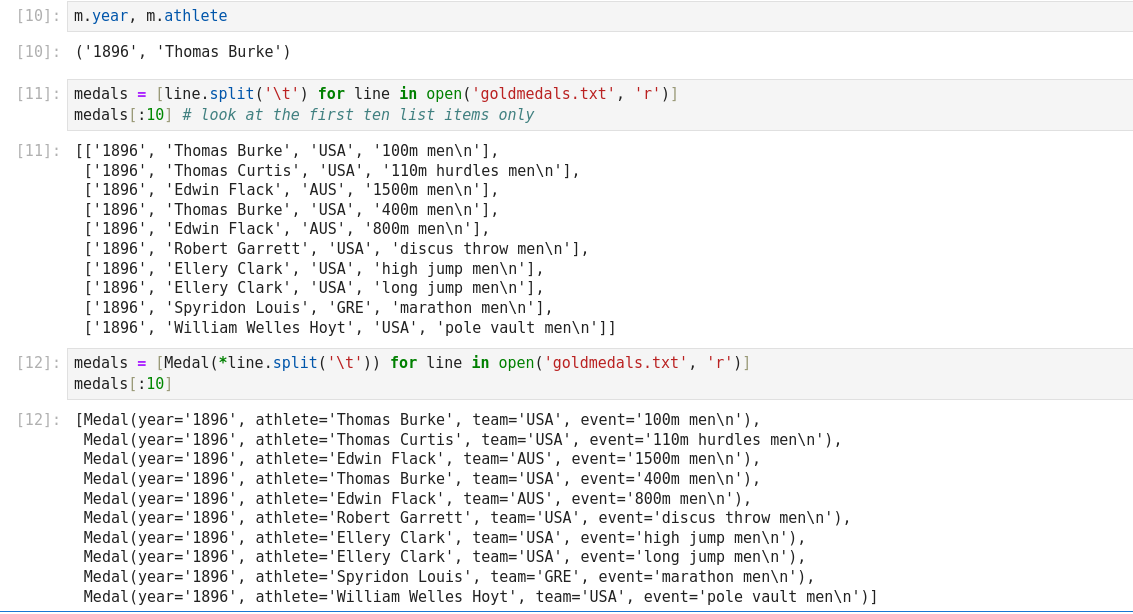Click Medal entry with event 'high jump men'
Viewport: 1133px width, 614px height.
coord(444,538)
